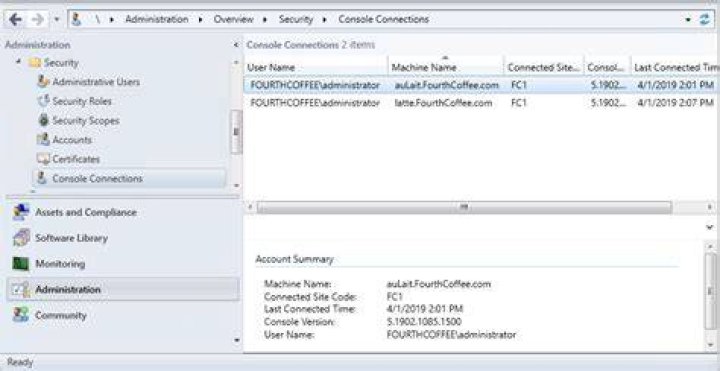Viewport: 720px width, 371px height.
Task: Click the Machine Name value in summary
Action: (439, 284)
